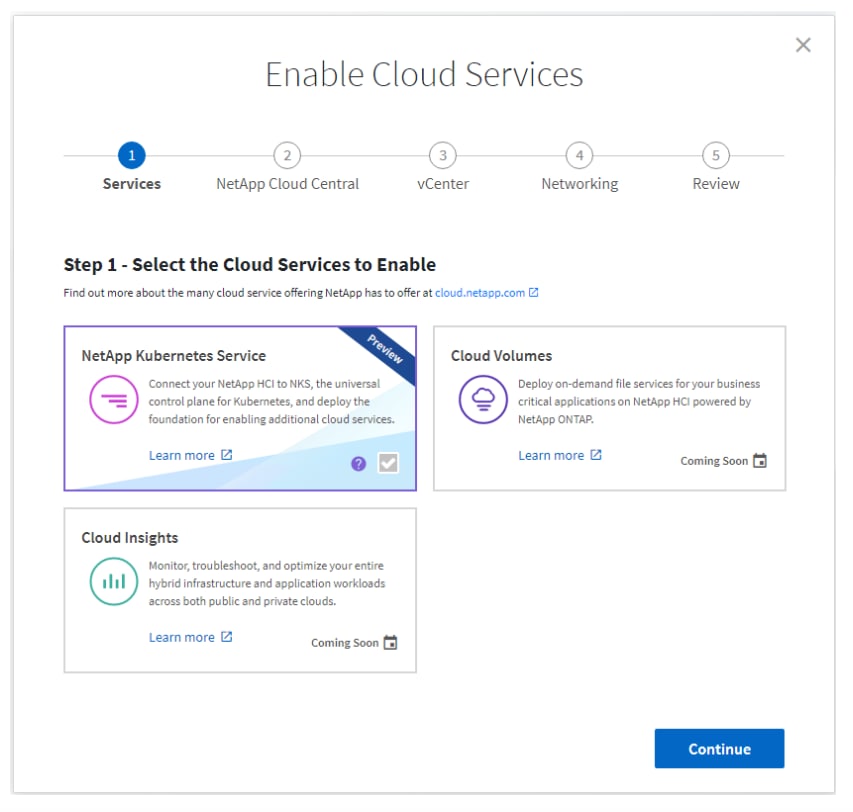The height and width of the screenshot is (812, 853).
Task: Click the purple help question mark icon
Action: tap(359, 463)
